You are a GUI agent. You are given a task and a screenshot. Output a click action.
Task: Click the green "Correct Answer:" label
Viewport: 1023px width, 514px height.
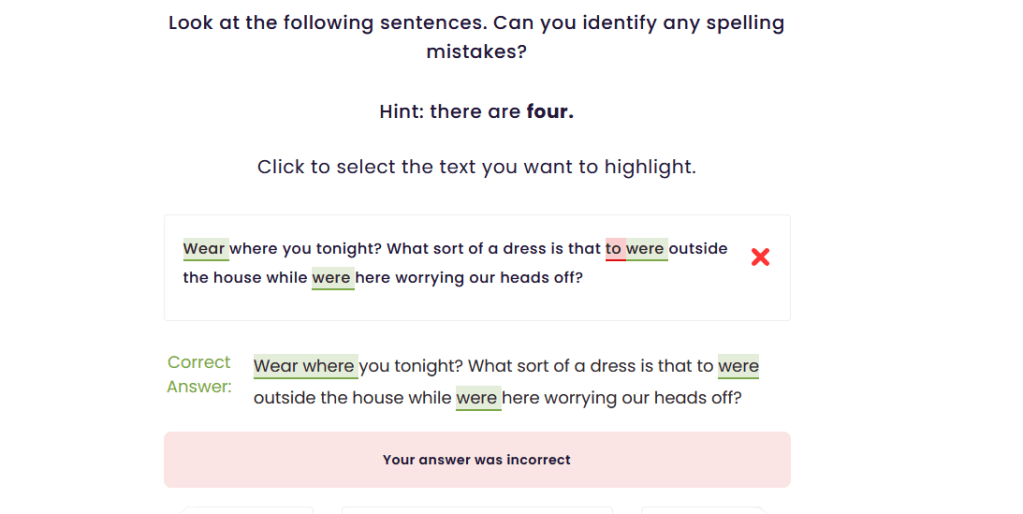click(x=199, y=374)
